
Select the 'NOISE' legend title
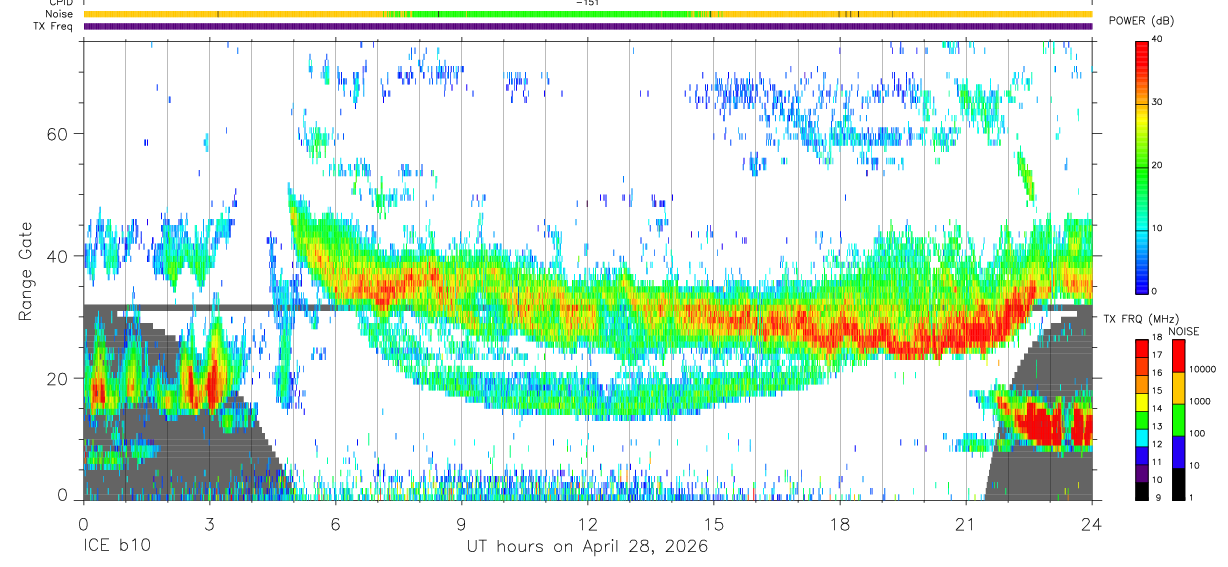pos(1183,331)
